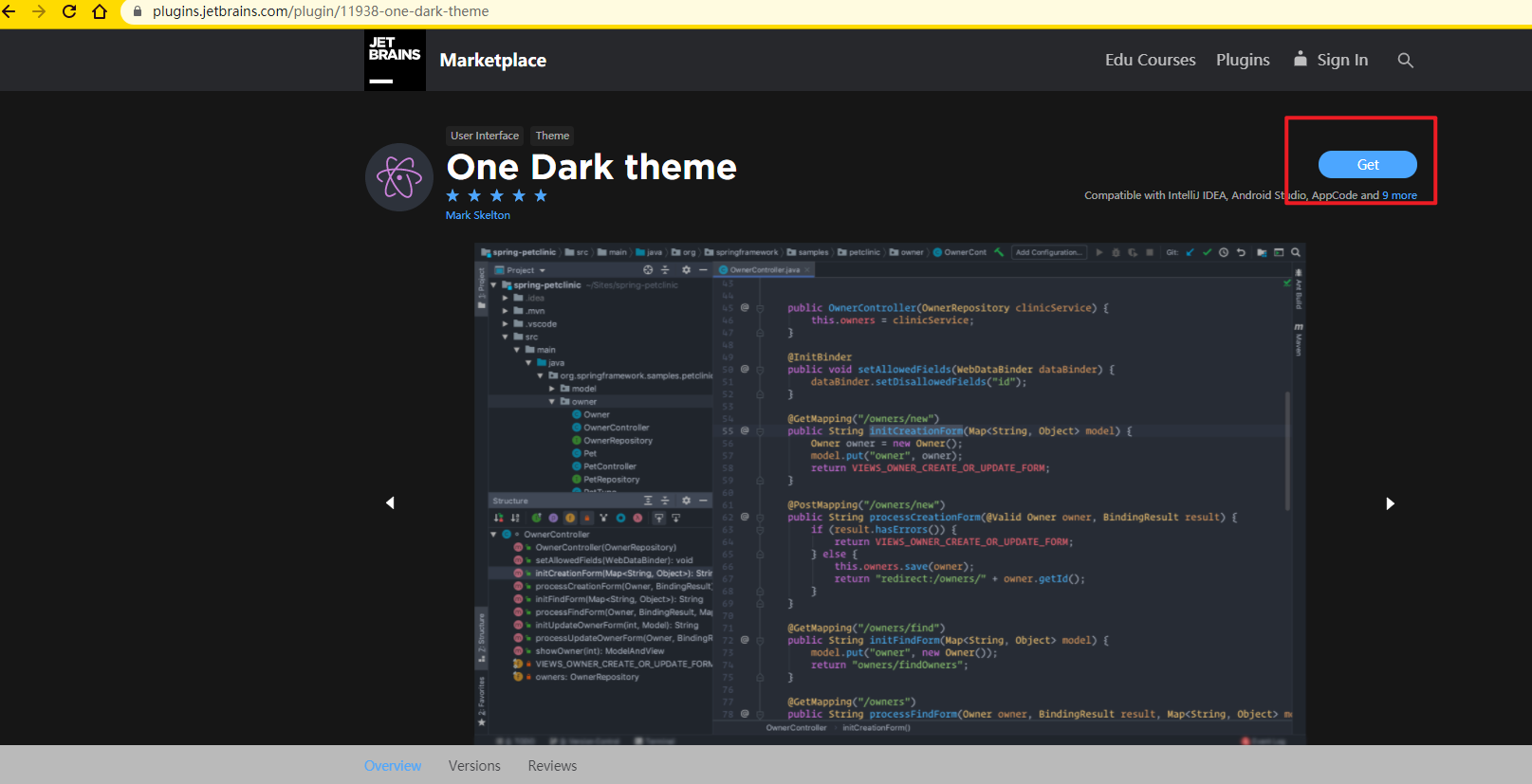Open Plugins in header navigation
The image size is (1532, 784).
coord(1243,60)
